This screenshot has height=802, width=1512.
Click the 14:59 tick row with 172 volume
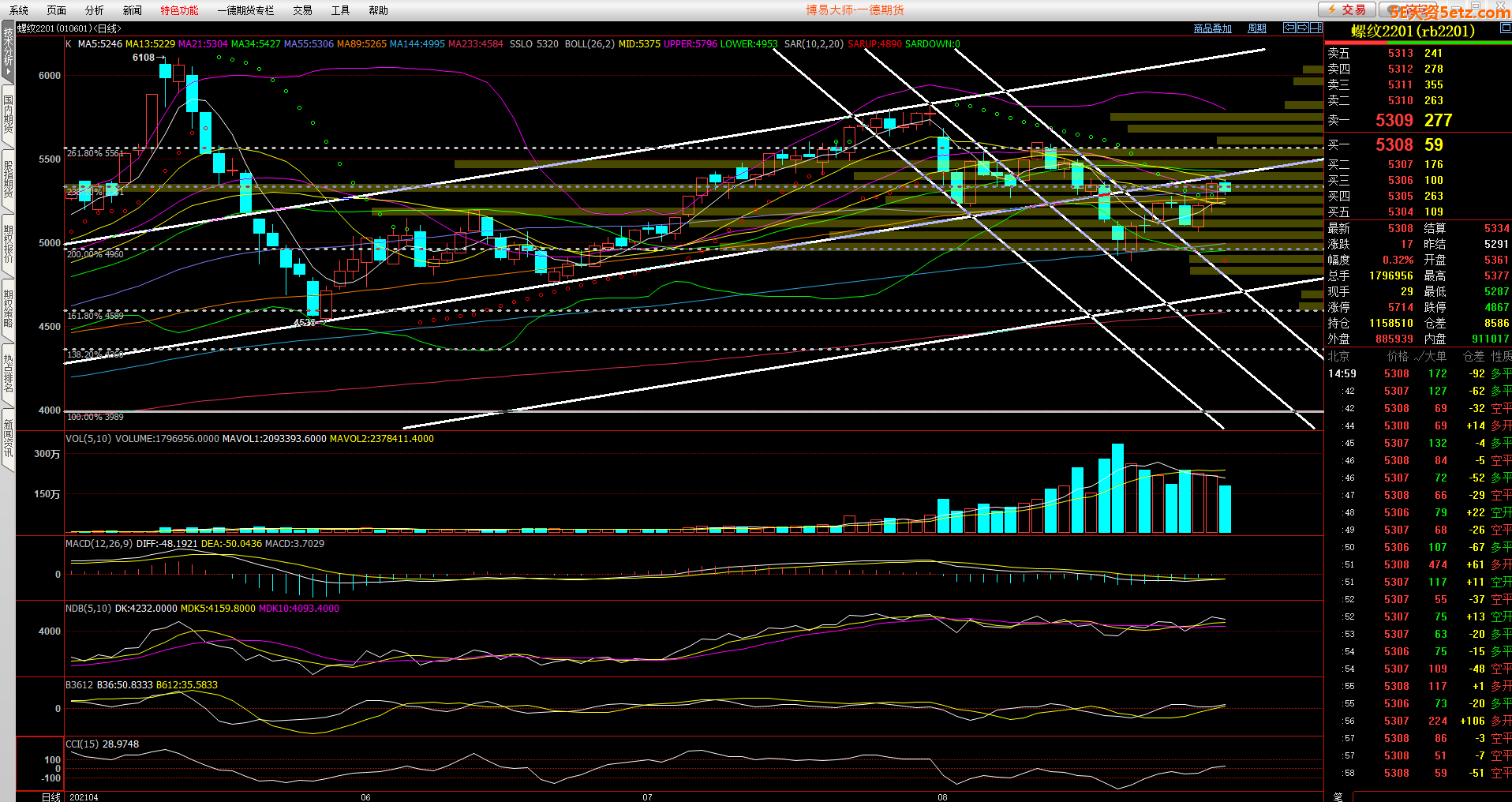point(1417,373)
